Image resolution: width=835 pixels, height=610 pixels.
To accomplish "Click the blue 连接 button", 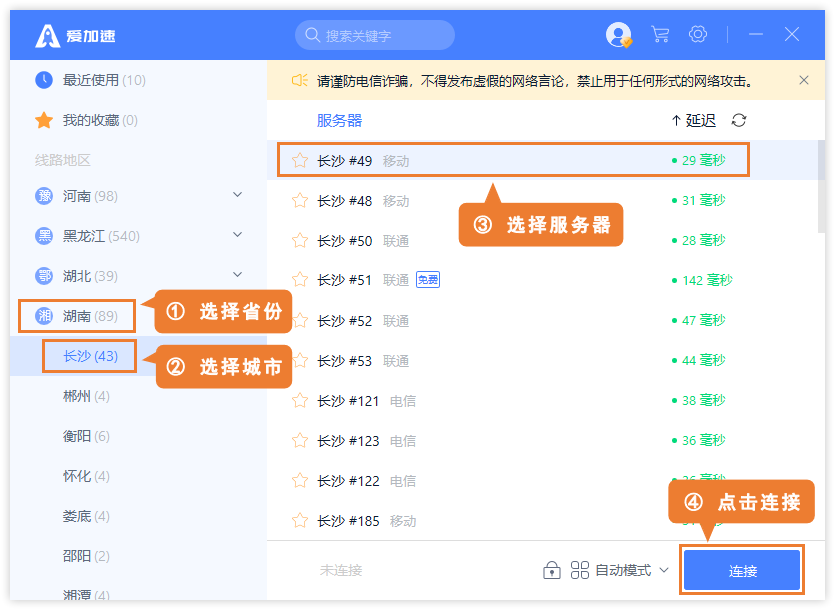I will 742,571.
